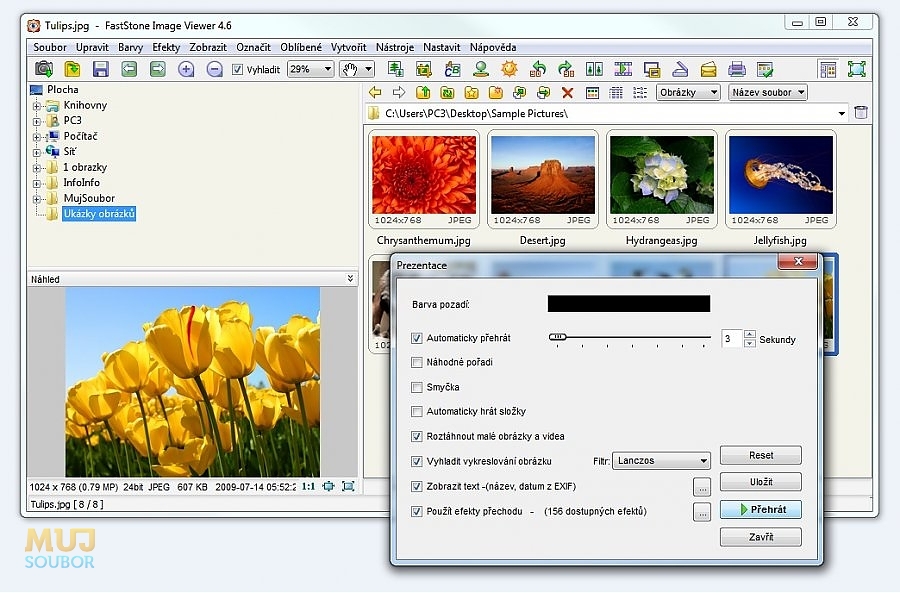
Task: Open the Obrázky filter dropdown
Action: tap(688, 92)
